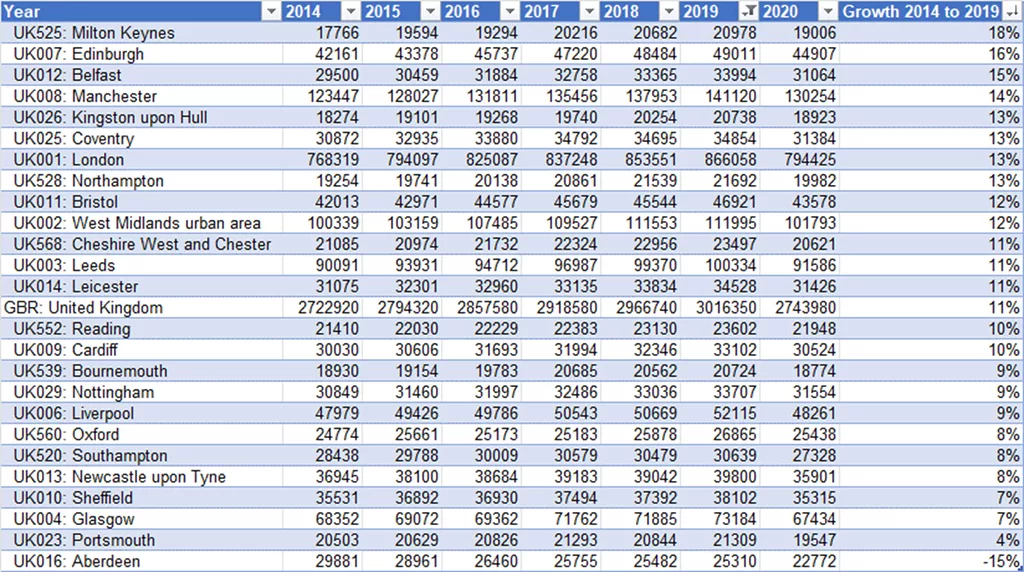Select Liverpool 2017 value 50543
Viewport: 1024px width, 572px height.
tap(576, 413)
